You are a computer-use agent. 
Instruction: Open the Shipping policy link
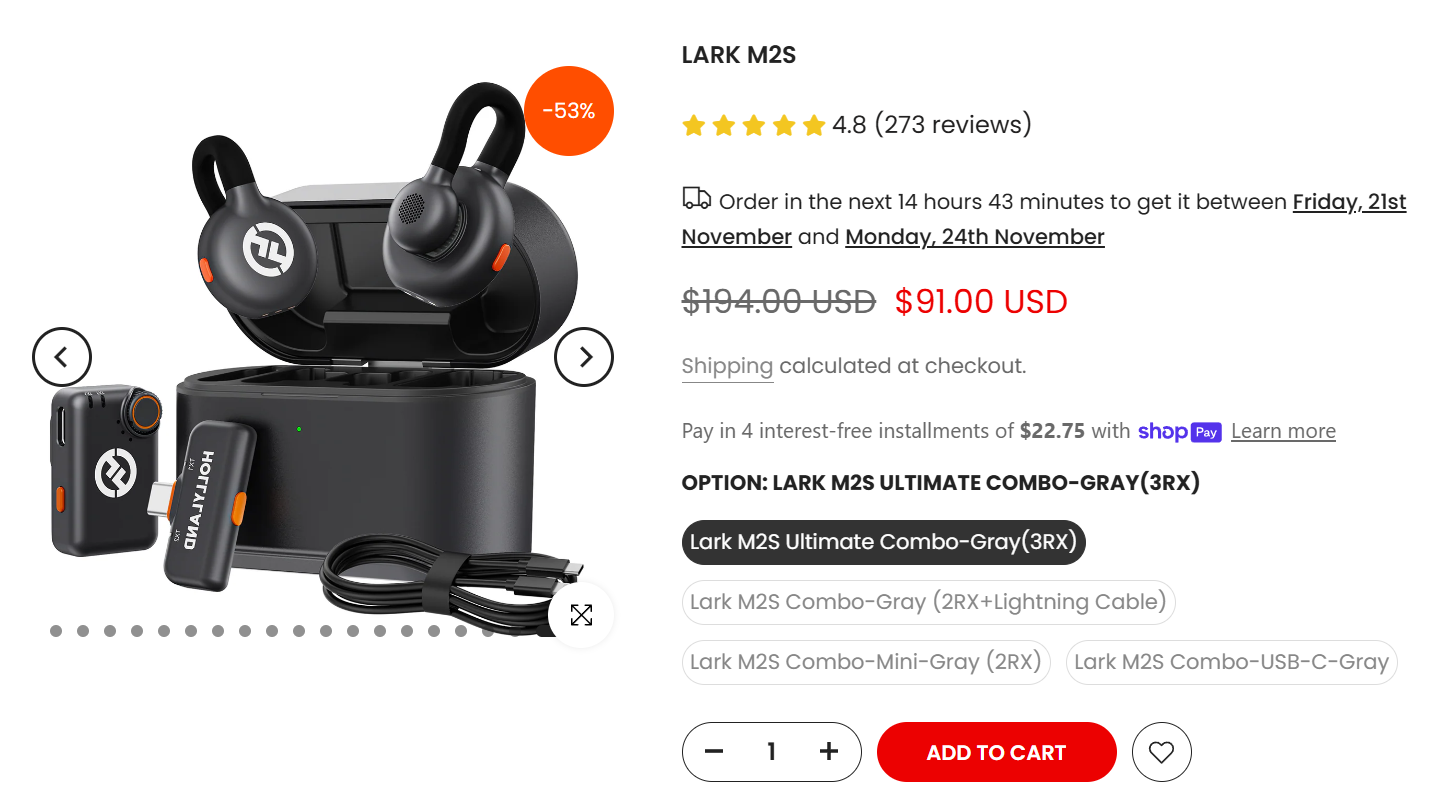tap(727, 366)
